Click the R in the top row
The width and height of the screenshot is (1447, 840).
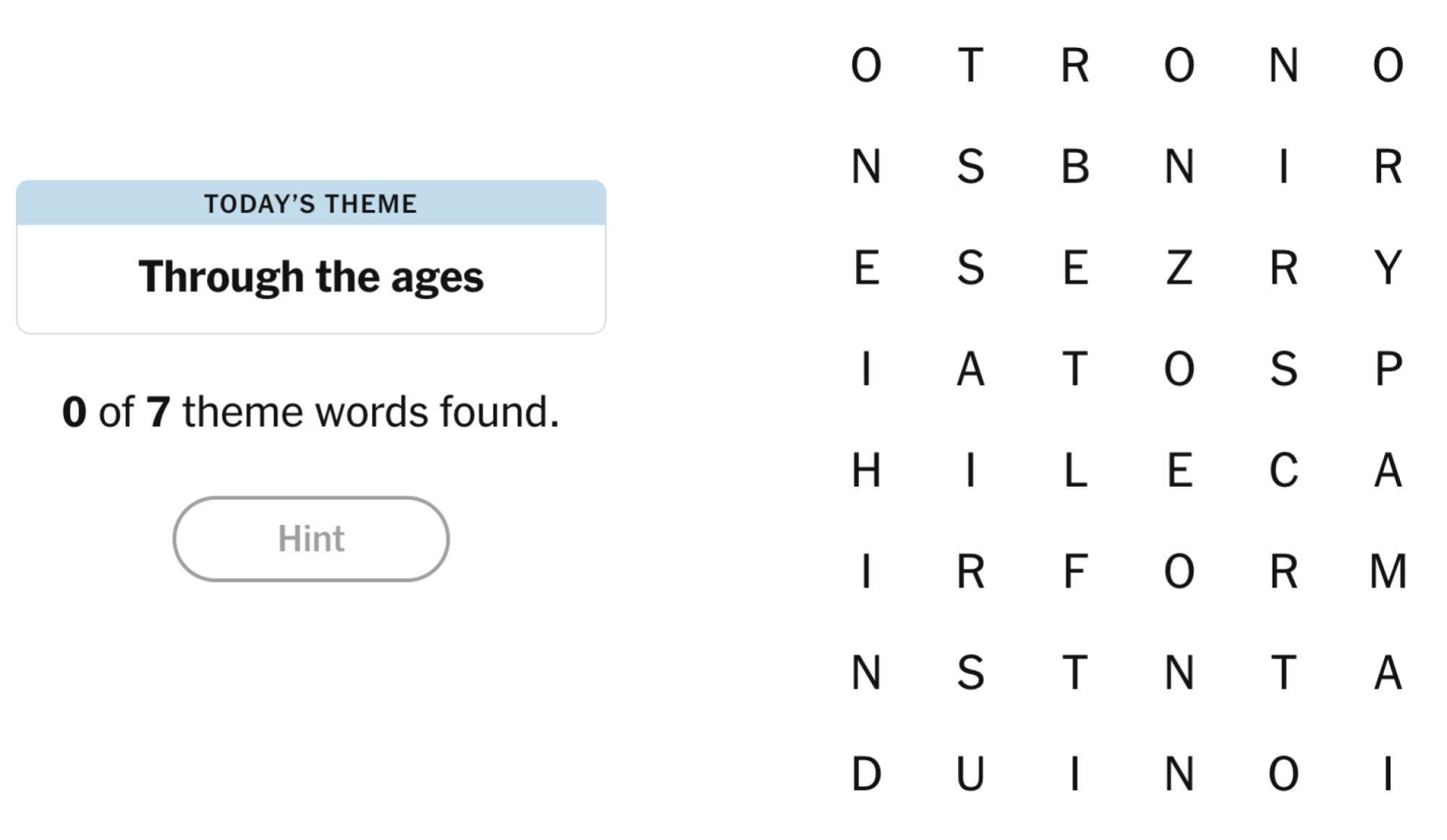click(x=1077, y=65)
